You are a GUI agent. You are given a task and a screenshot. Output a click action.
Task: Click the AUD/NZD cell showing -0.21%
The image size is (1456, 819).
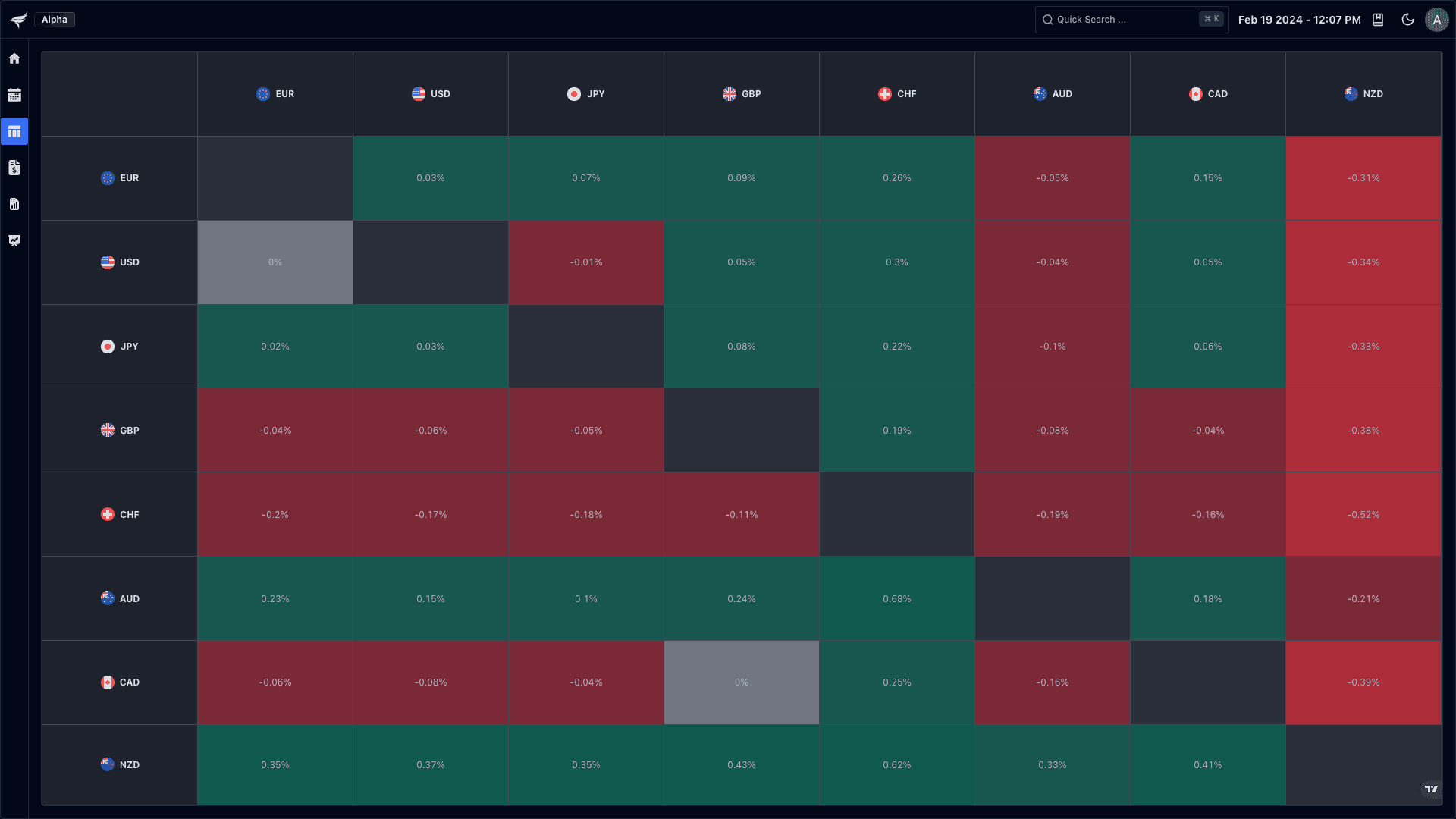click(1363, 598)
